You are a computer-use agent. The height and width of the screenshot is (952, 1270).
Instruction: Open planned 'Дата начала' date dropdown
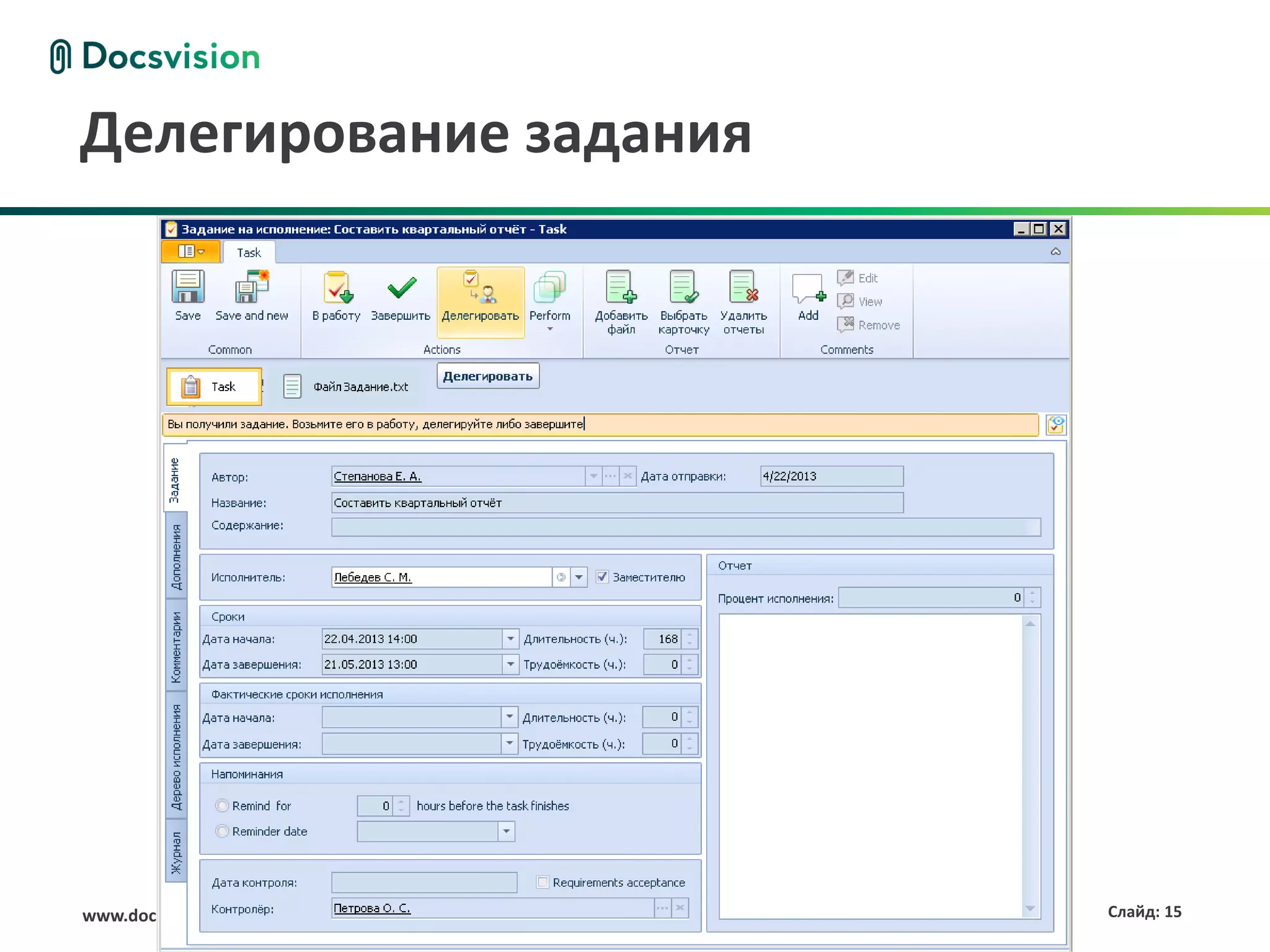[x=510, y=638]
